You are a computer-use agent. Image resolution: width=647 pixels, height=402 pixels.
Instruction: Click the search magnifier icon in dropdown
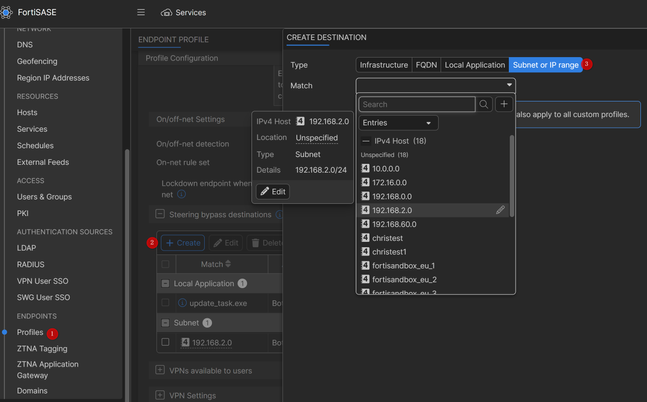pos(484,104)
